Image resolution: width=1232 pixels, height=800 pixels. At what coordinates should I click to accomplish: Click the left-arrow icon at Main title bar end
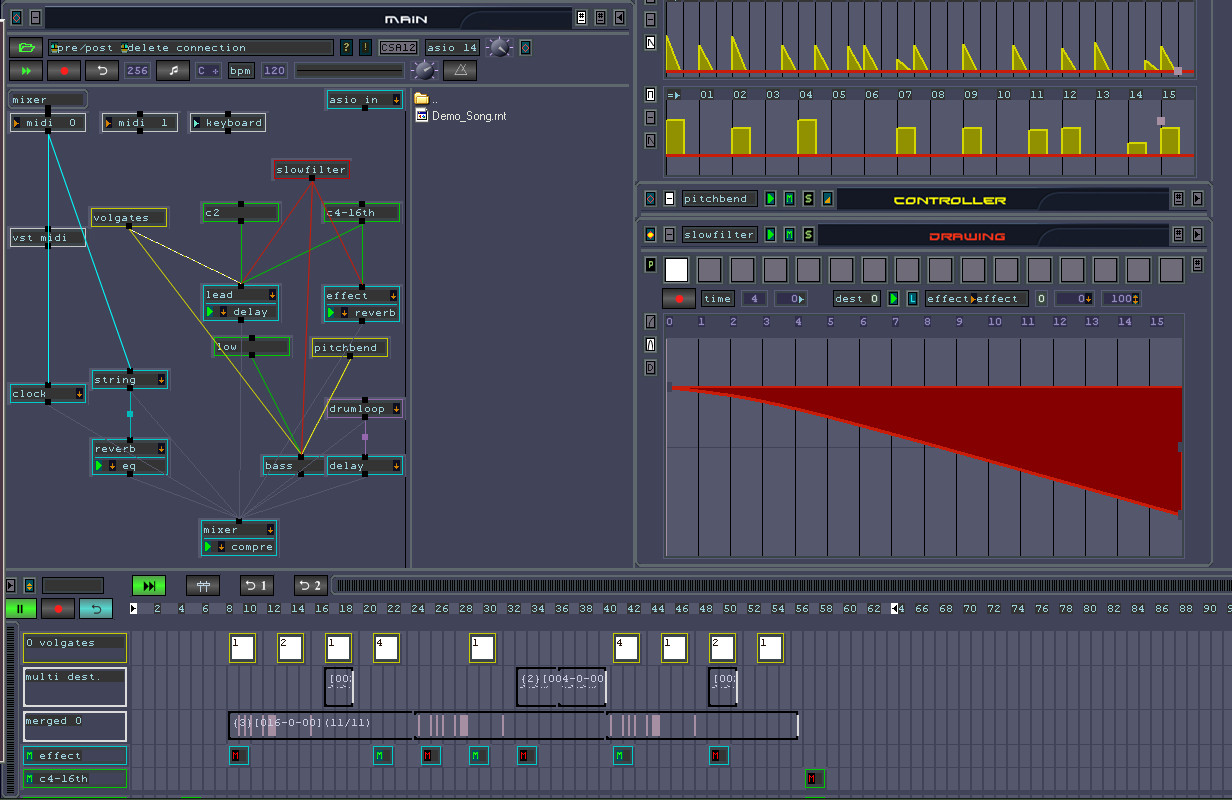coord(619,17)
